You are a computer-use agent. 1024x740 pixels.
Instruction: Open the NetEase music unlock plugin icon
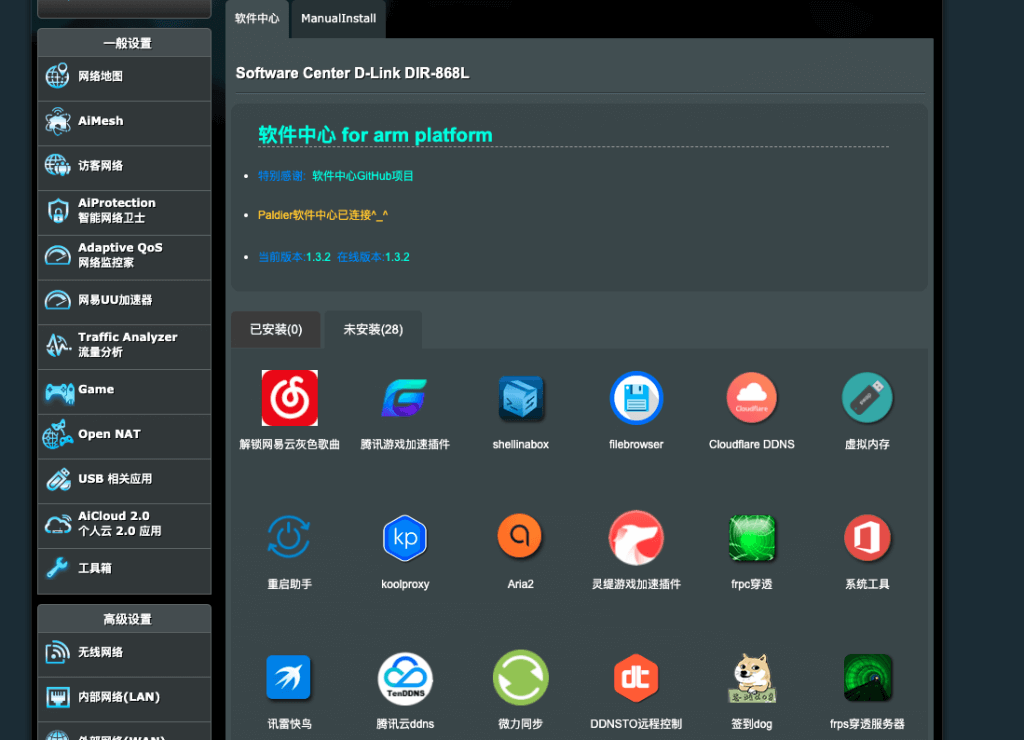(289, 398)
